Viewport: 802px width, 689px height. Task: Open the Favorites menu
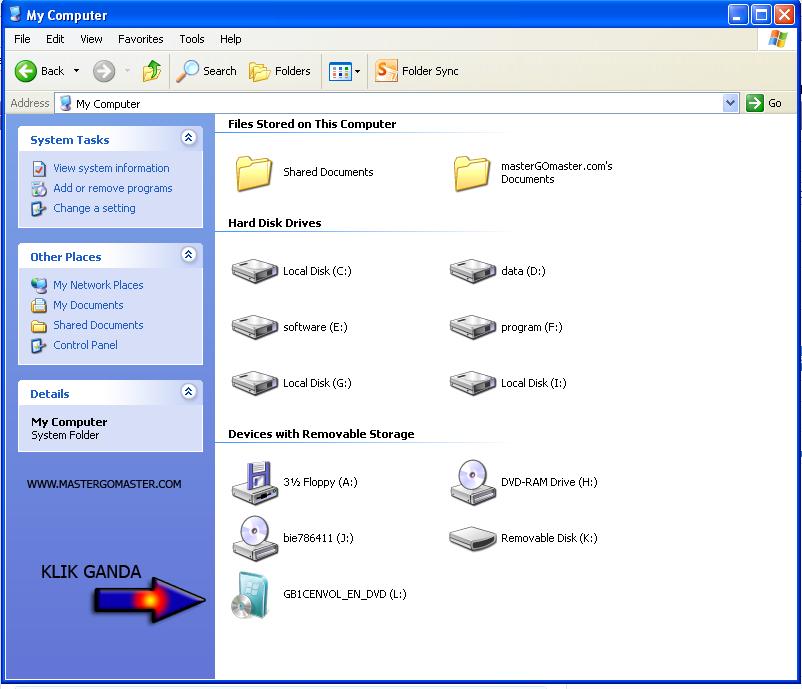tap(140, 39)
